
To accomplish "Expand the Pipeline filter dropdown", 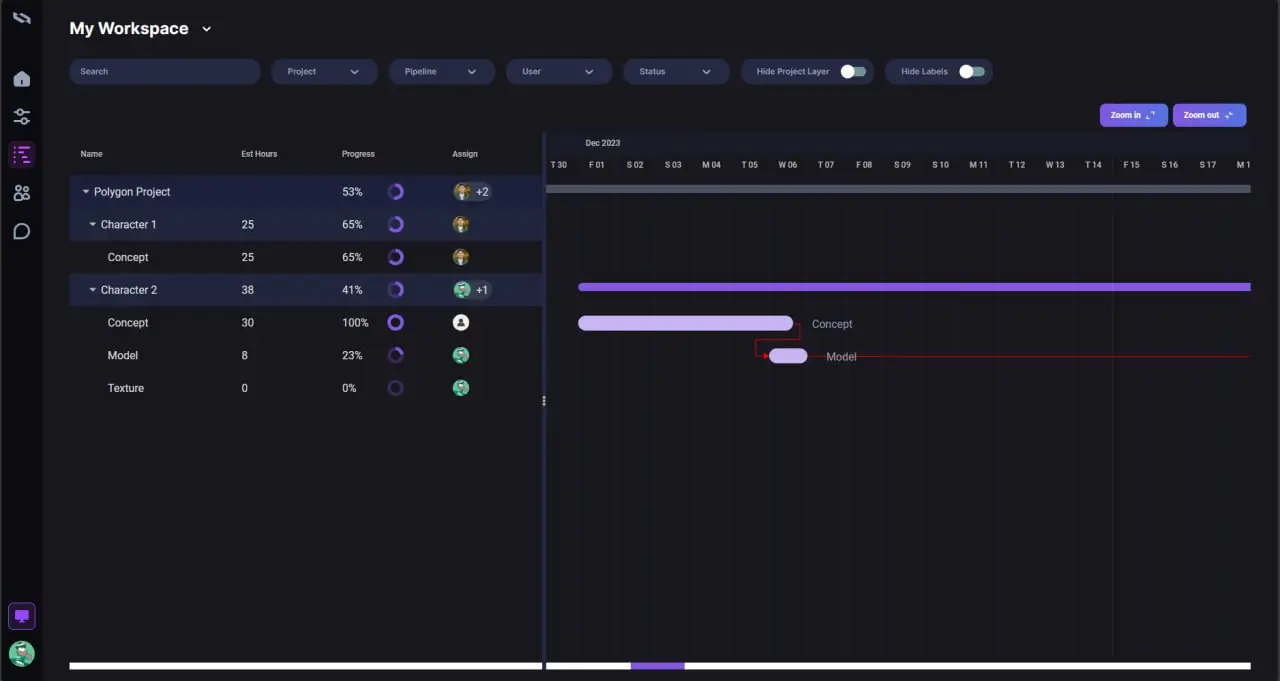I will pos(441,72).
